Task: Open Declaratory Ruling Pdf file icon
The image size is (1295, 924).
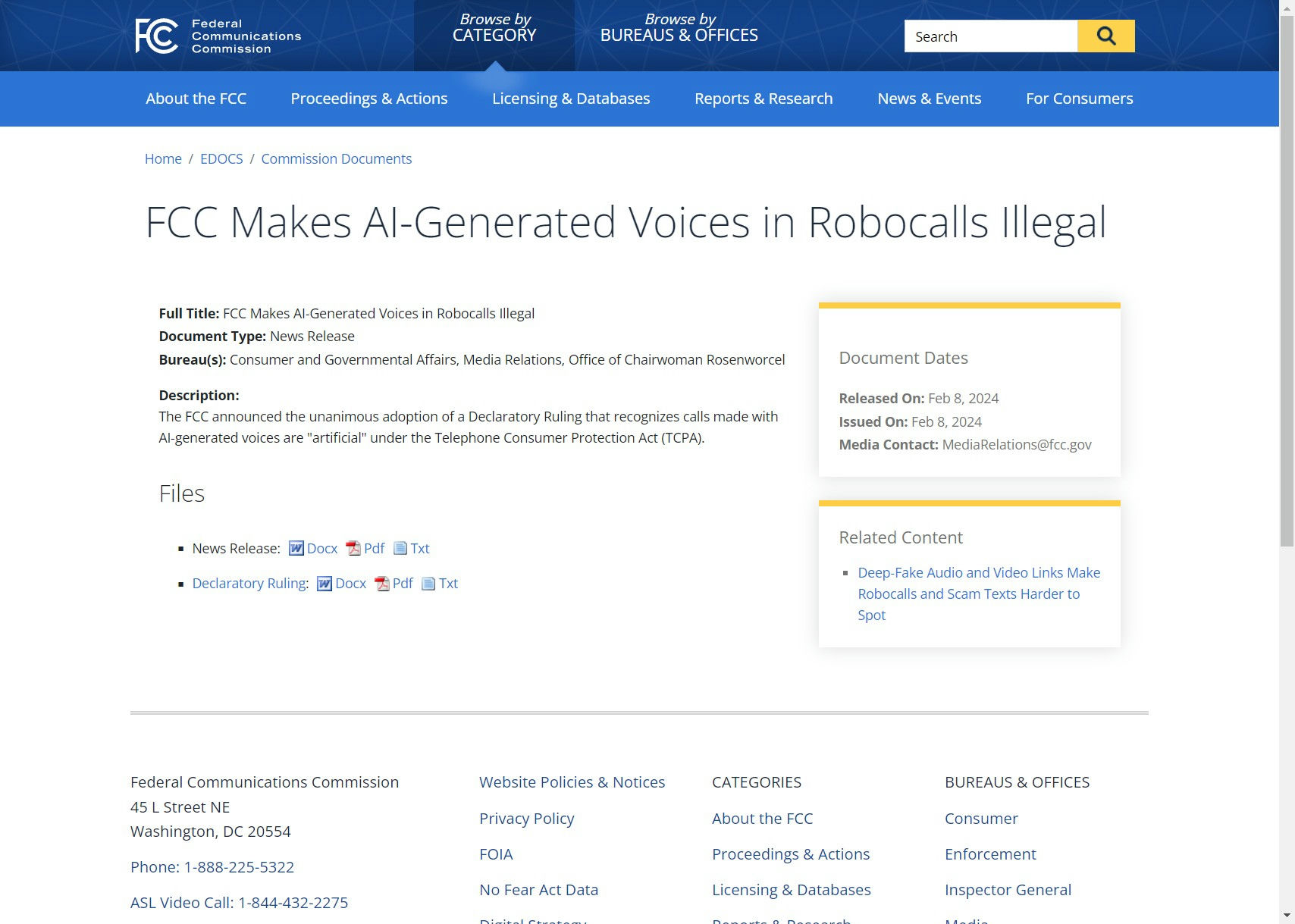Action: (x=382, y=584)
